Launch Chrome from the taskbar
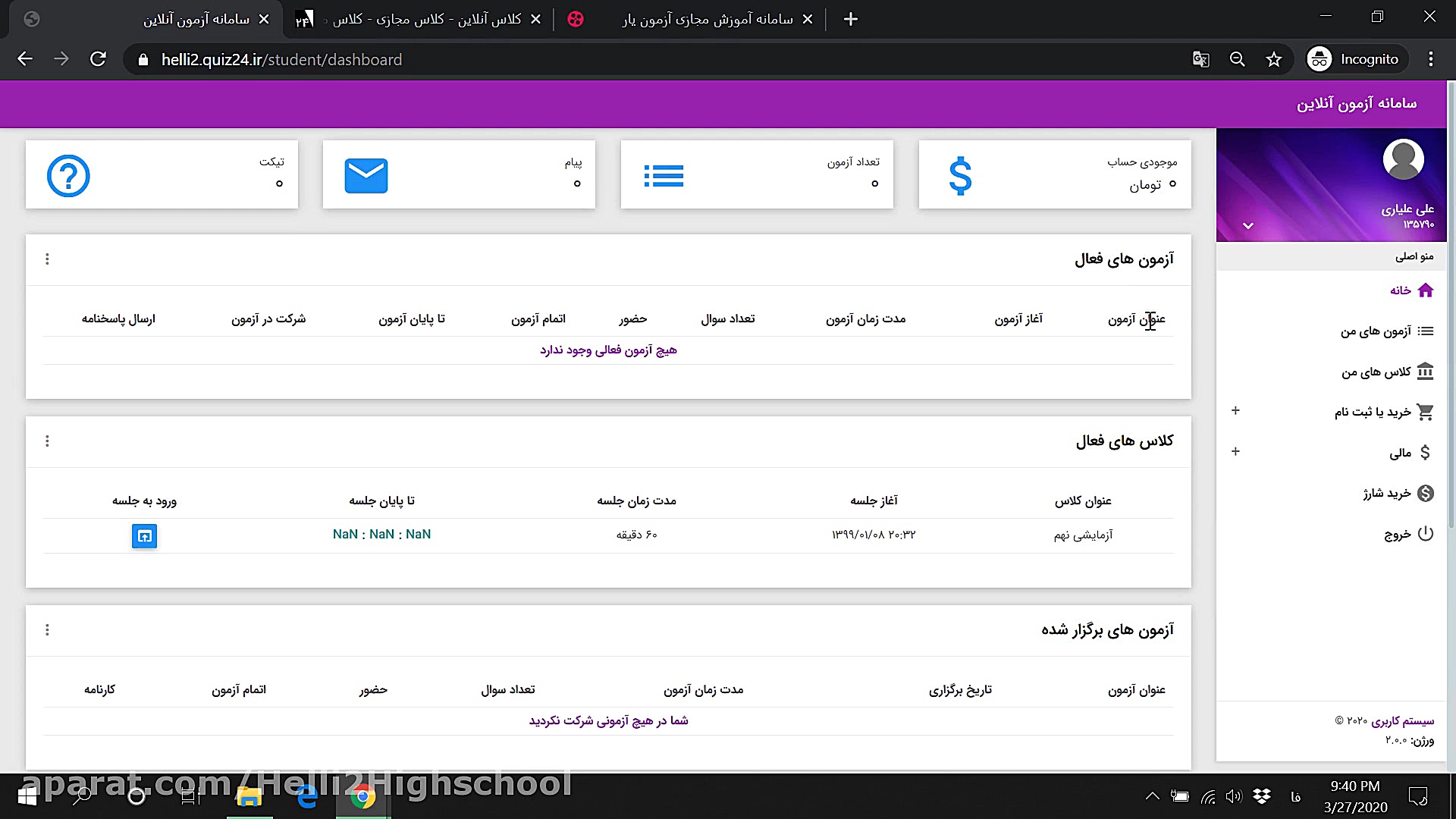This screenshot has height=819, width=1456. (x=362, y=796)
